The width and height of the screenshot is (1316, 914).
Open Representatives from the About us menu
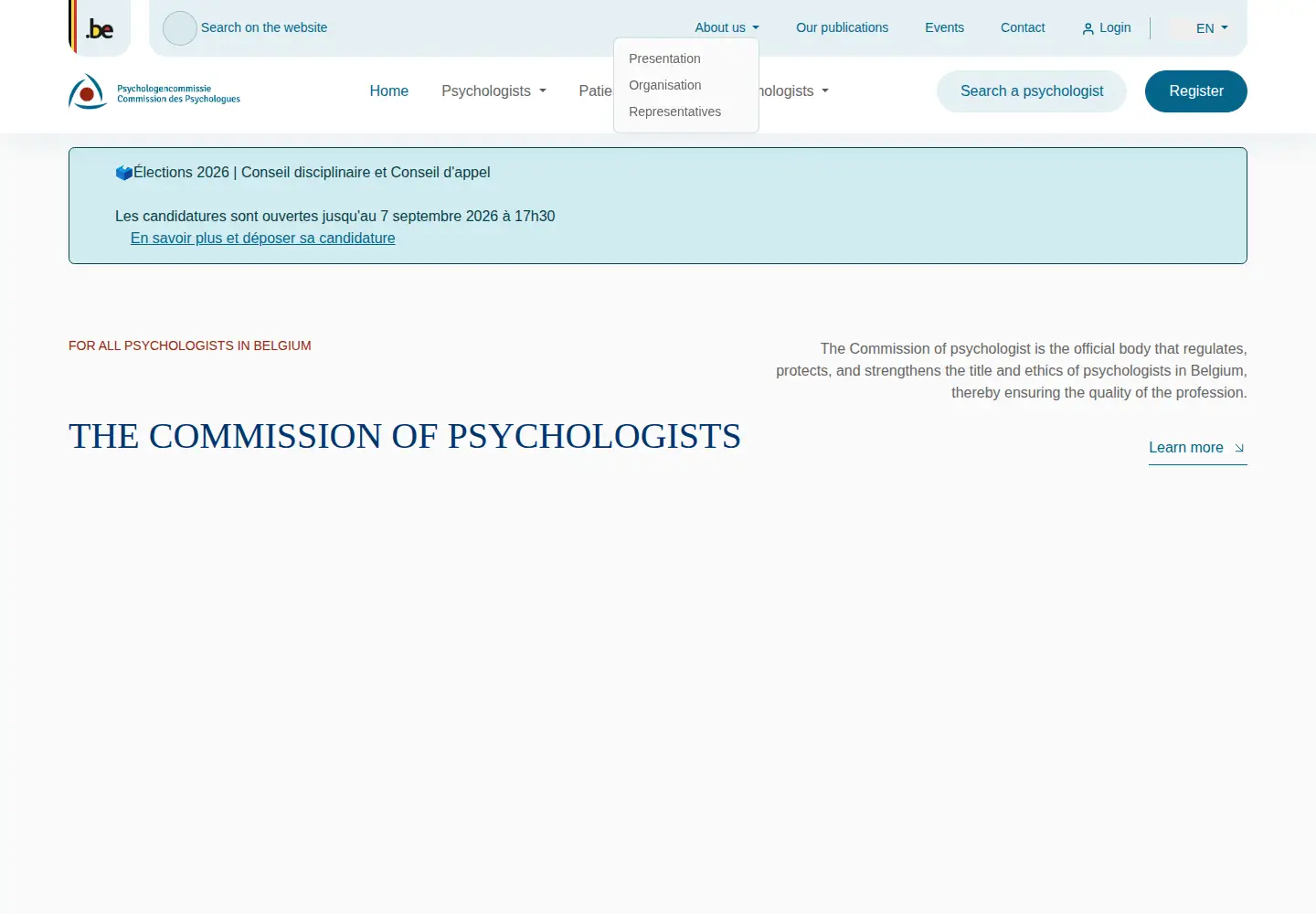pyautogui.click(x=674, y=112)
